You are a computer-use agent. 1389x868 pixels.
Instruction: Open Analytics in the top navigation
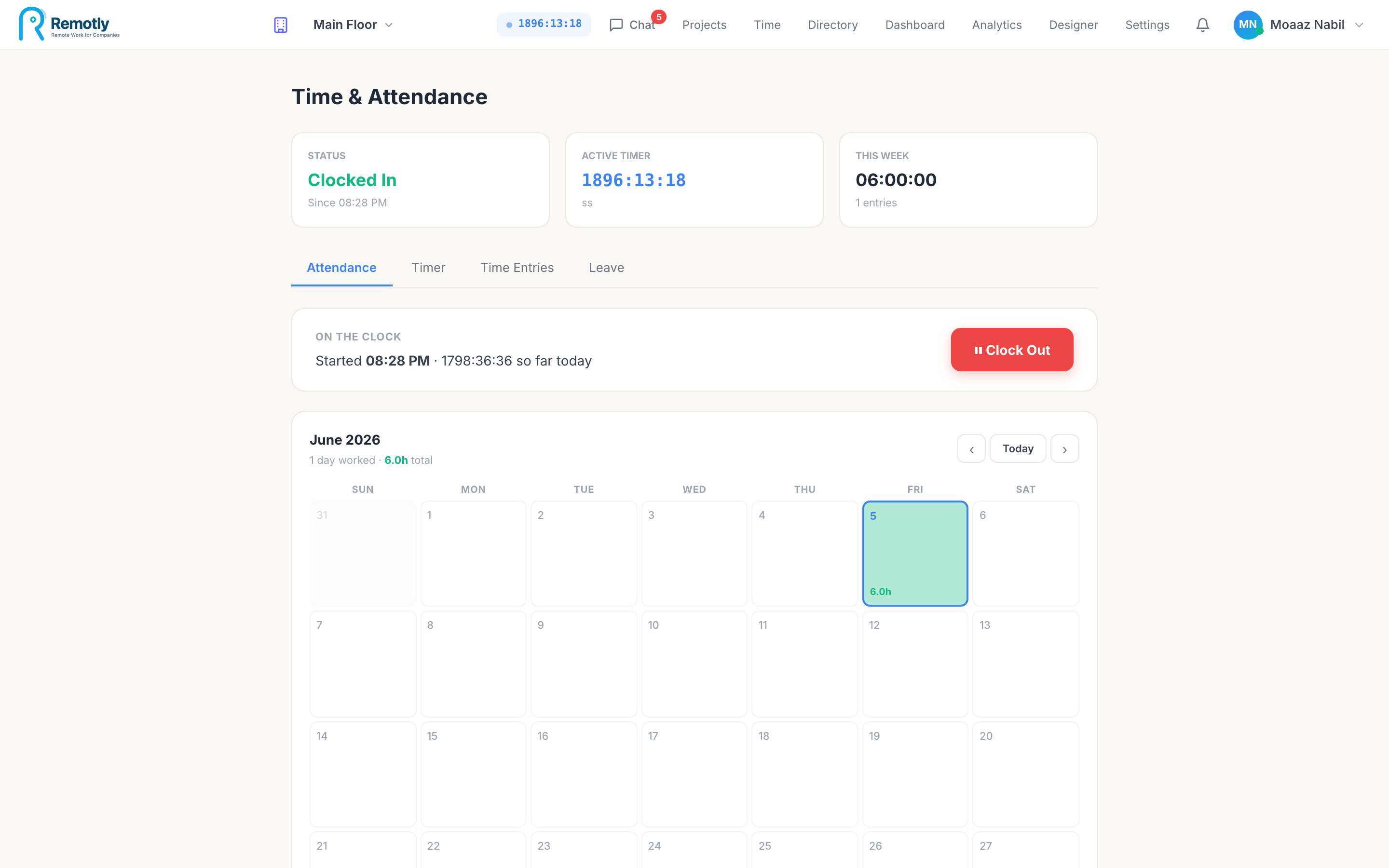point(996,25)
